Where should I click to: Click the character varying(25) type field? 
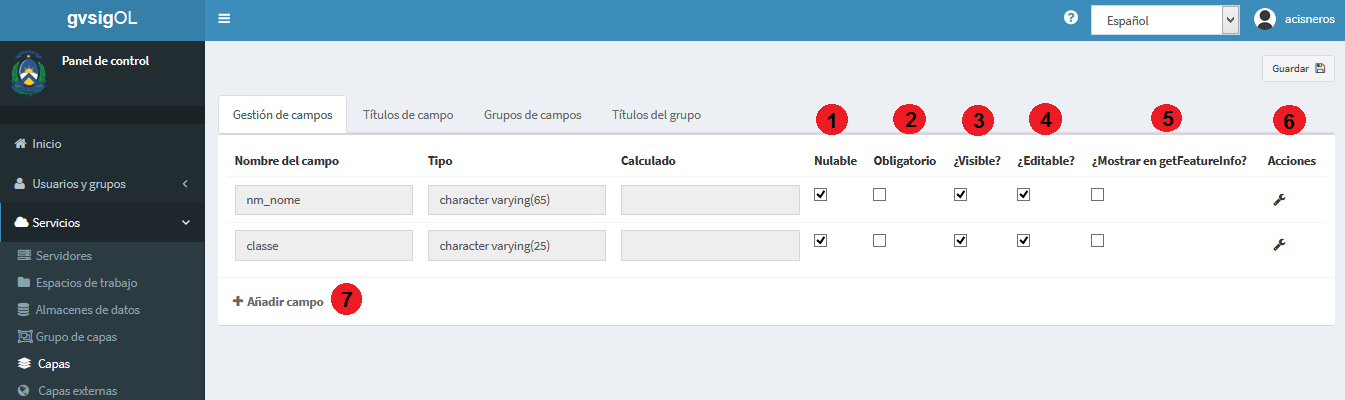517,245
